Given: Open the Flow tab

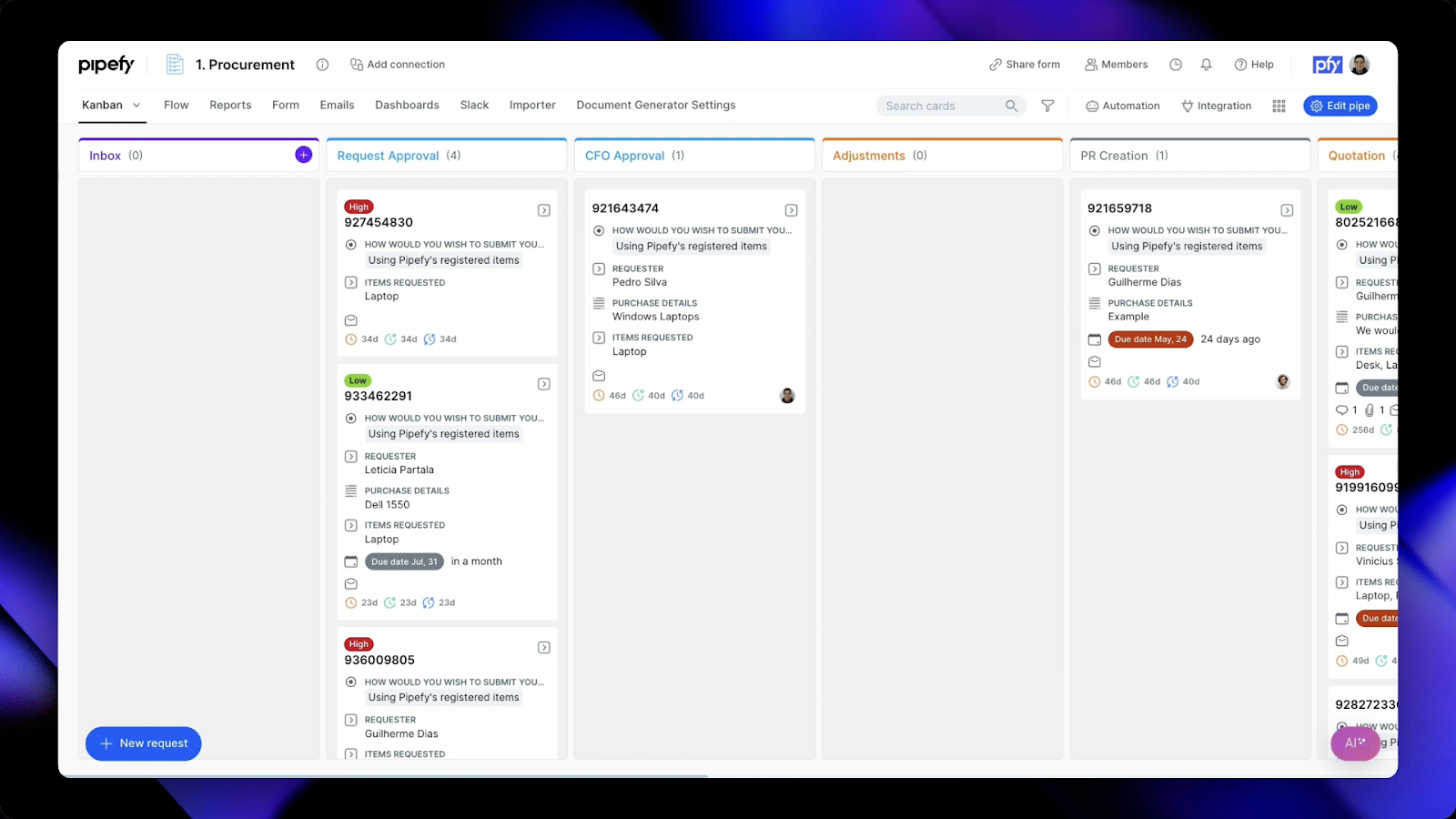Looking at the screenshot, I should coord(177,105).
